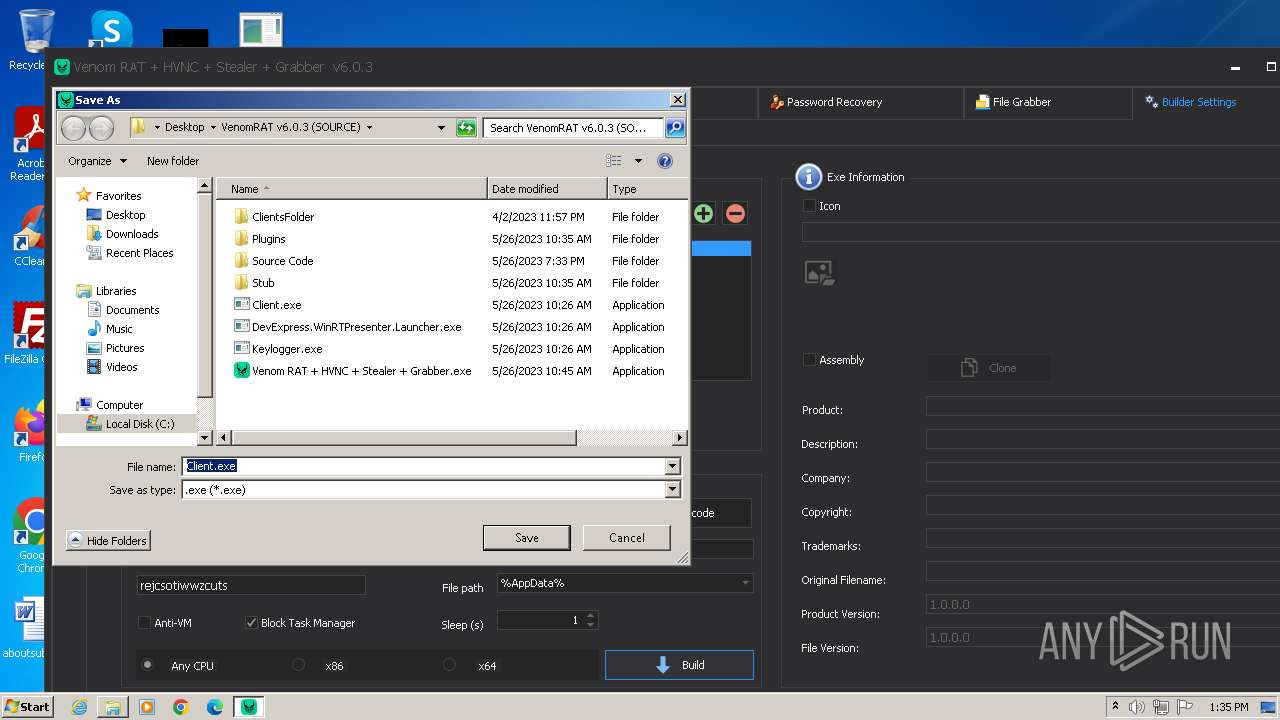Click the red minus remove icon
Screen dimensions: 1280x720
pos(735,213)
